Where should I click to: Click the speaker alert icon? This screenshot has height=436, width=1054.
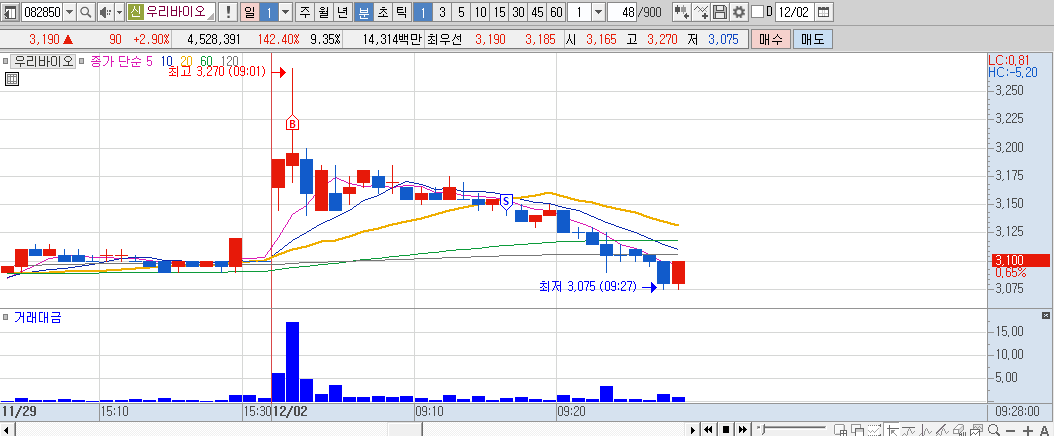[x=104, y=12]
